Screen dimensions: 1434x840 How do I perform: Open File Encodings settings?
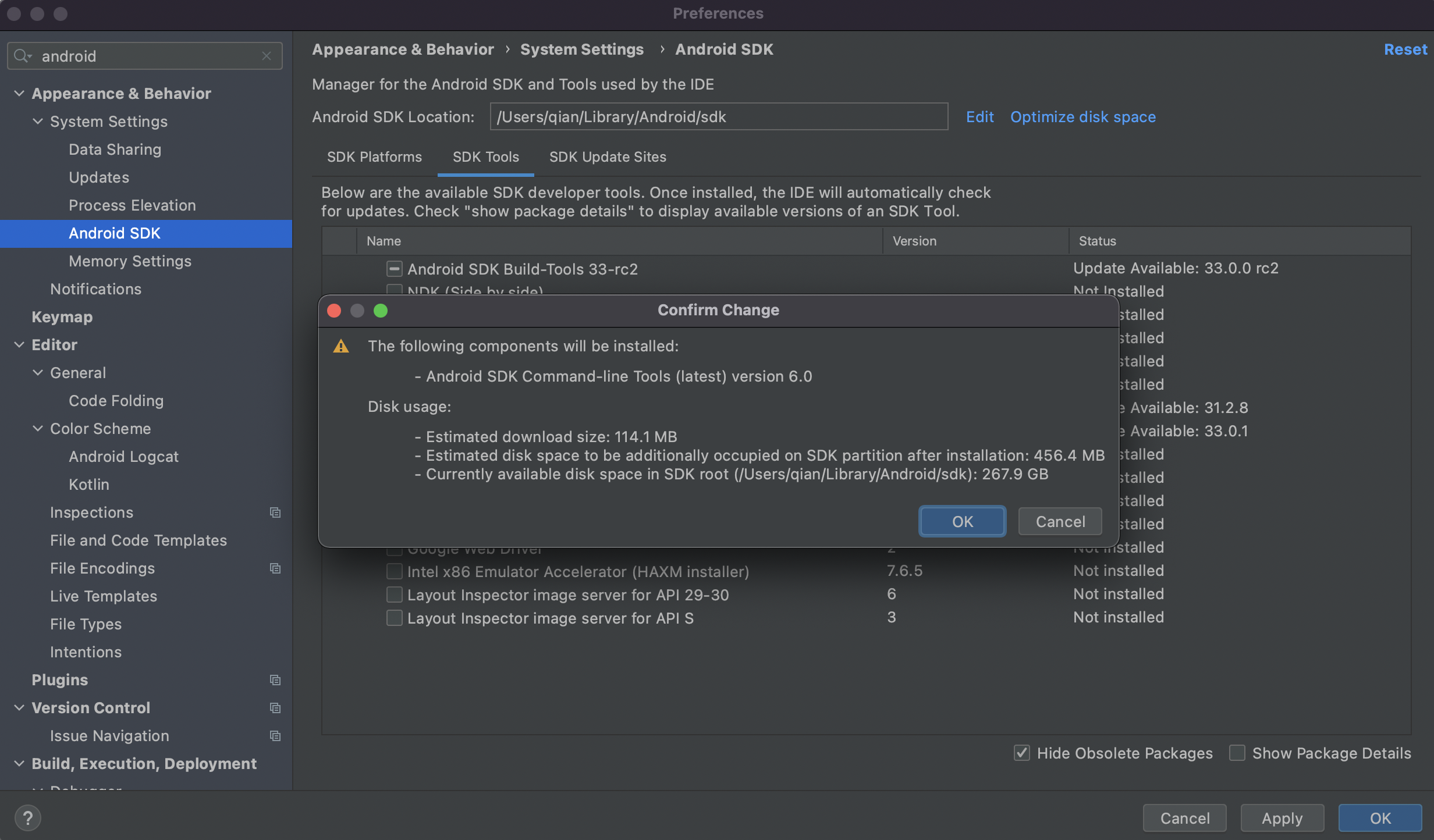click(102, 568)
